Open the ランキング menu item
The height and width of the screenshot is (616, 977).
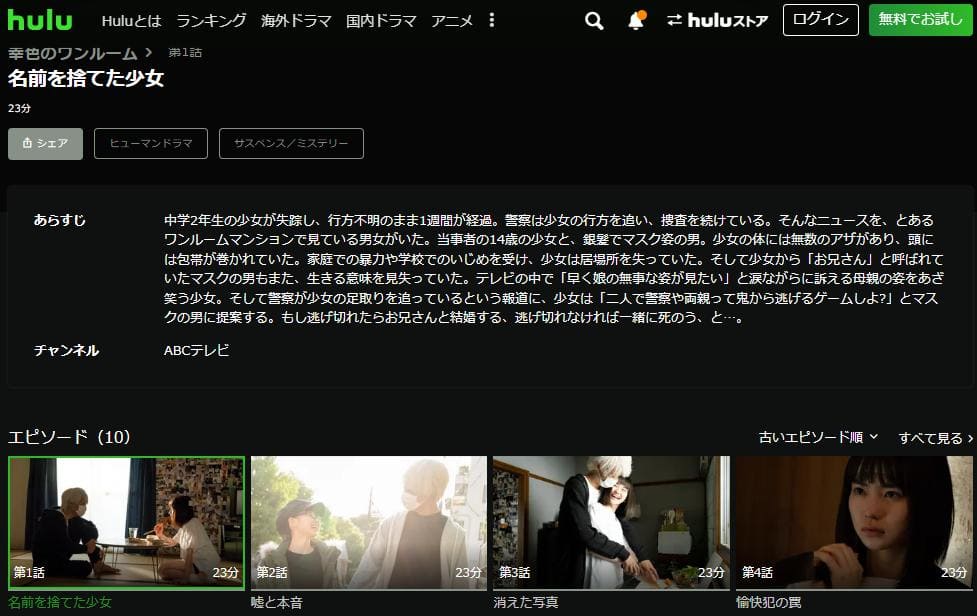coord(211,21)
